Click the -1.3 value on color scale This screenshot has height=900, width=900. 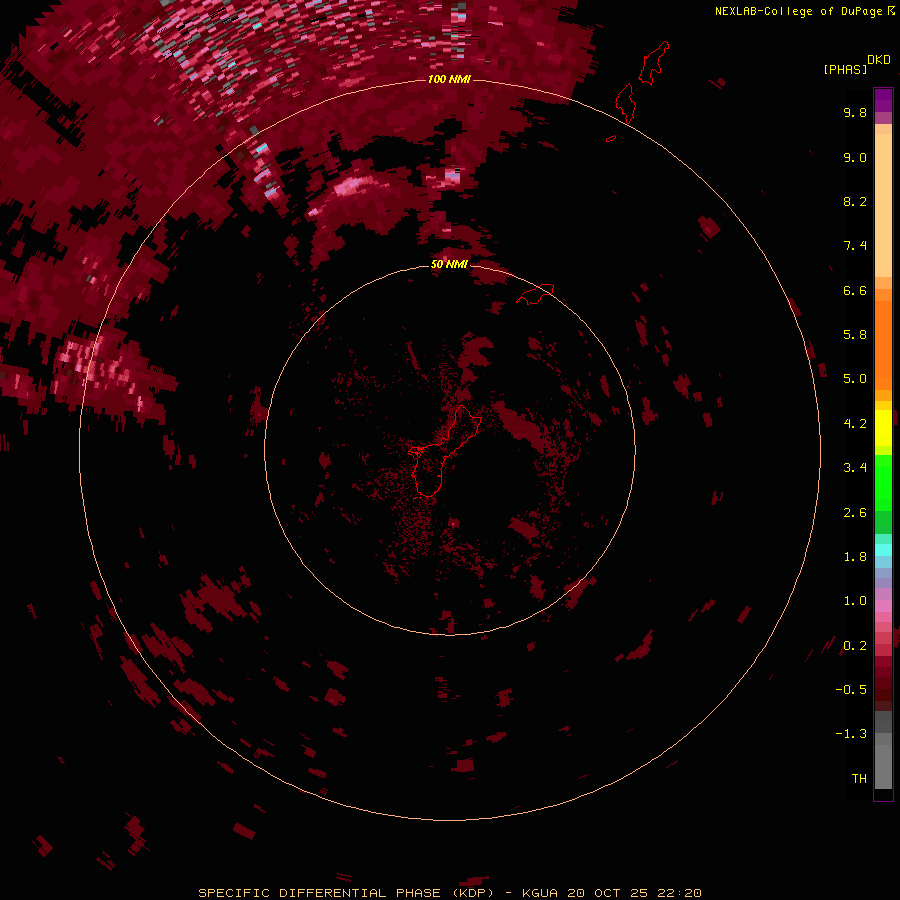[x=851, y=734]
